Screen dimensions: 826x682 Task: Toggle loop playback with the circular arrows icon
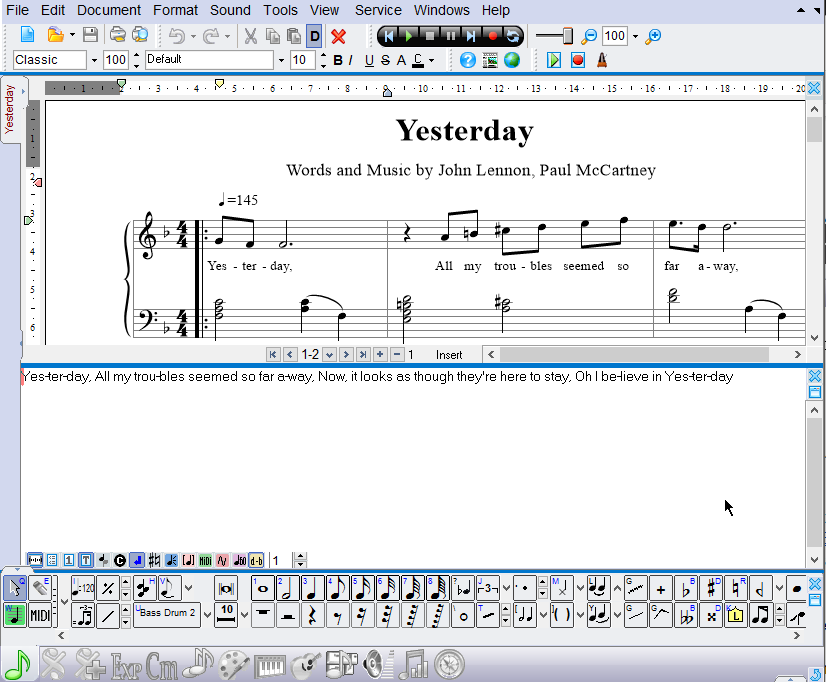[x=513, y=36]
